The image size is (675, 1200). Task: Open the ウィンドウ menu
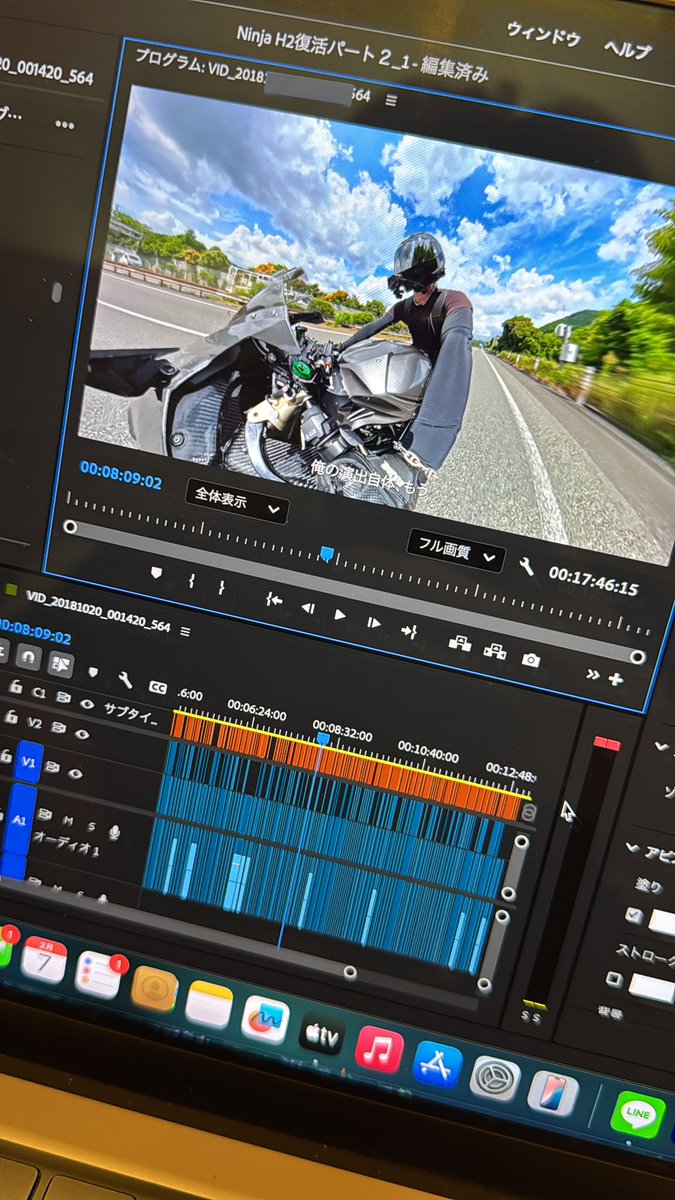click(543, 35)
